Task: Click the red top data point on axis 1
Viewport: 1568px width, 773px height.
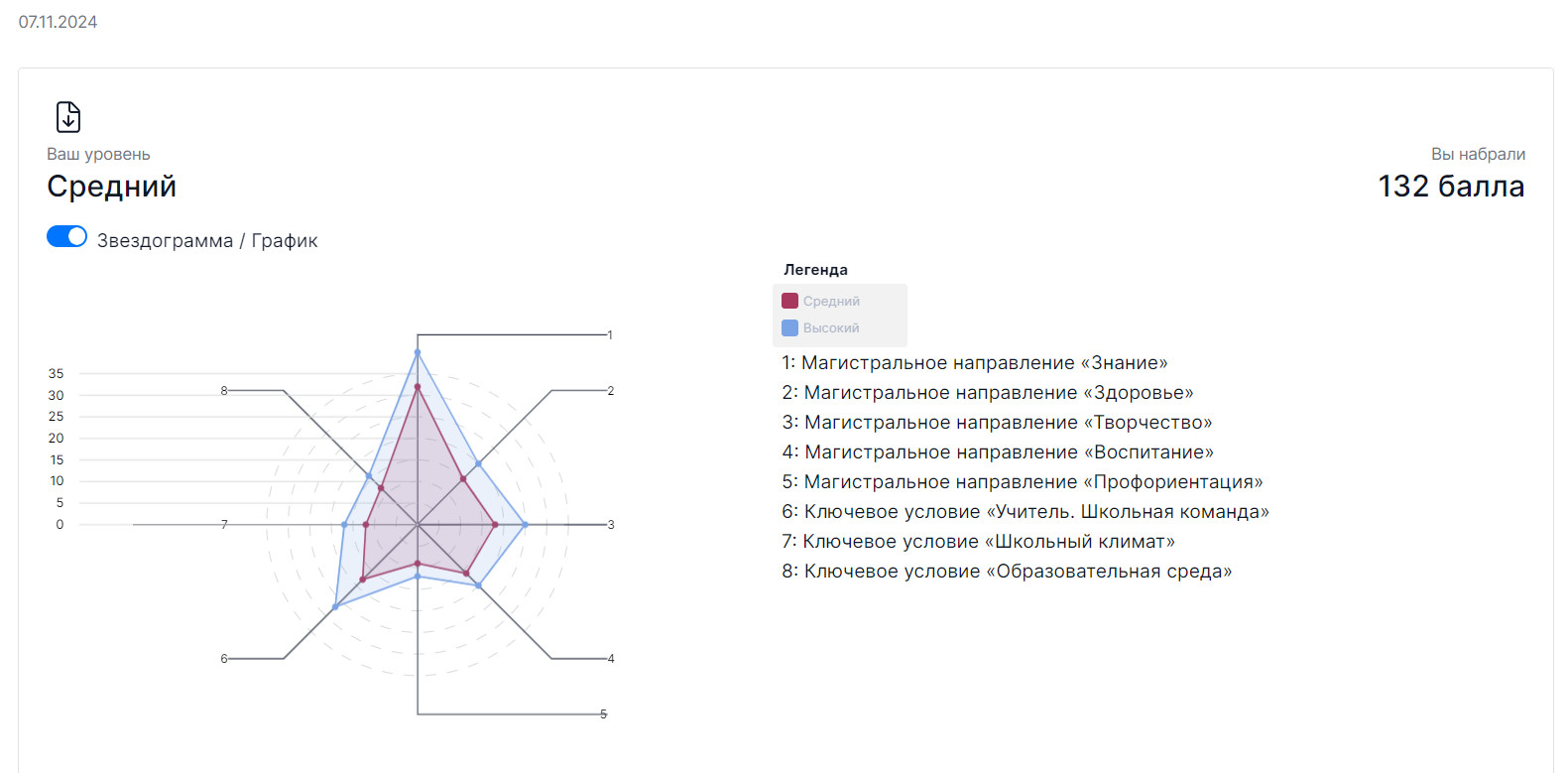Action: (418, 387)
